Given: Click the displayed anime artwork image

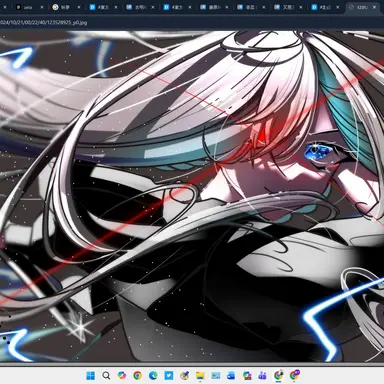Looking at the screenshot, I should click(192, 196).
